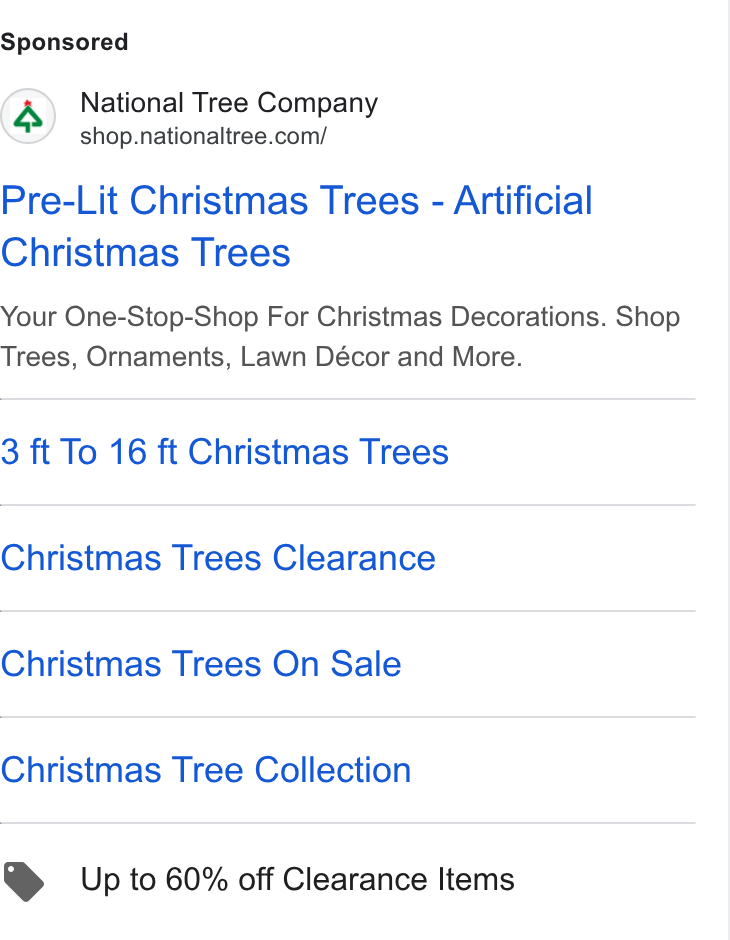
Task: Click the One-Stop-Shop description text line
Action: pyautogui.click(x=340, y=317)
